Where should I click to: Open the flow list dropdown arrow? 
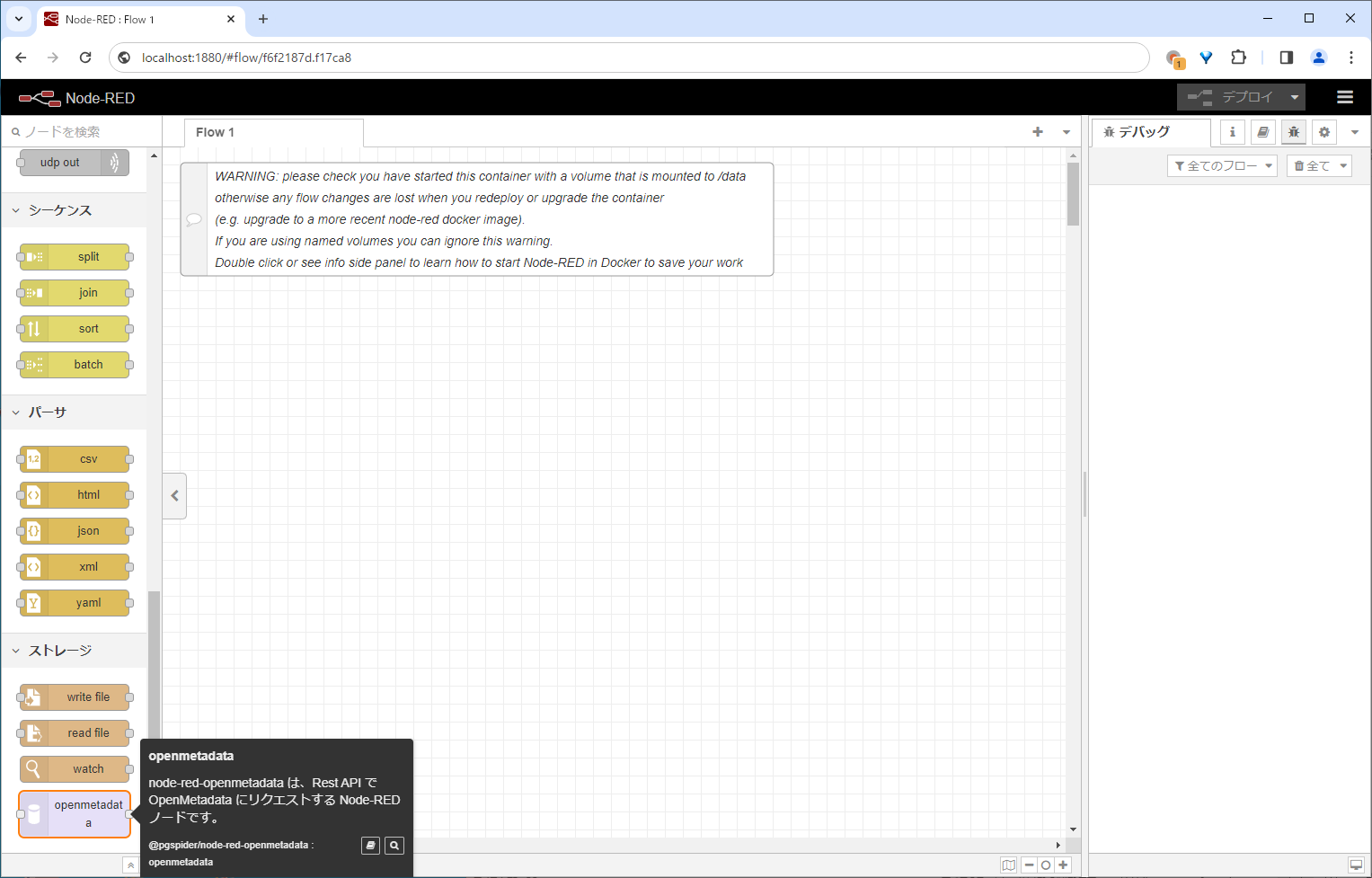[1067, 132]
